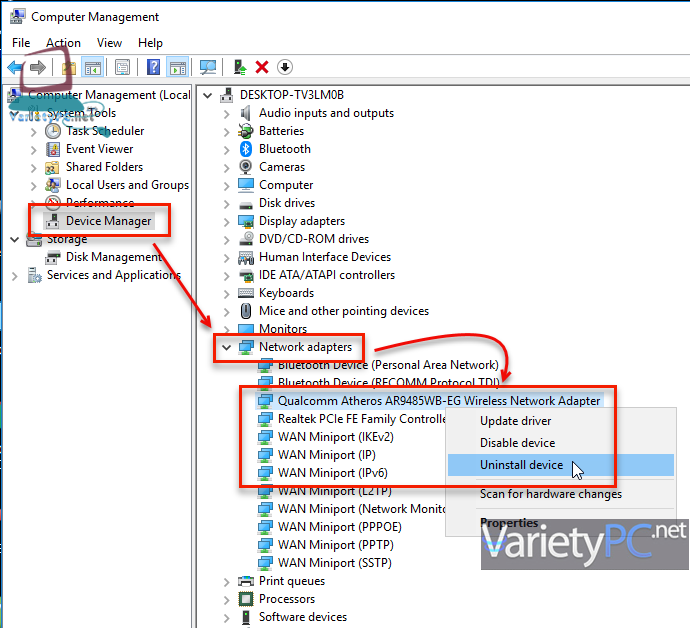This screenshot has height=628, width=690.
Task: Click the Software devices category
Action: [x=303, y=617]
